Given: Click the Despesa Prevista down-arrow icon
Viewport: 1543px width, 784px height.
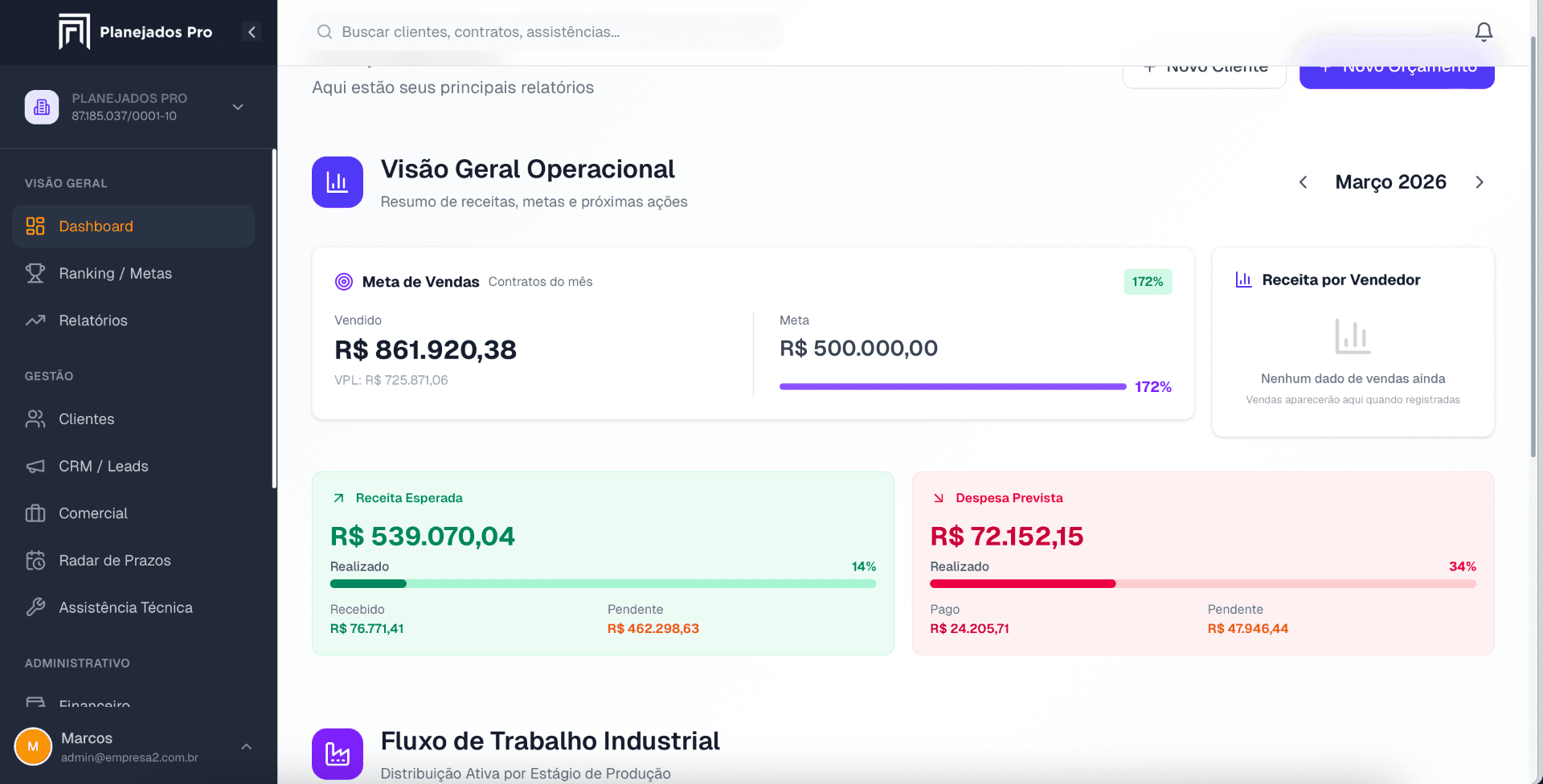Looking at the screenshot, I should (x=939, y=498).
